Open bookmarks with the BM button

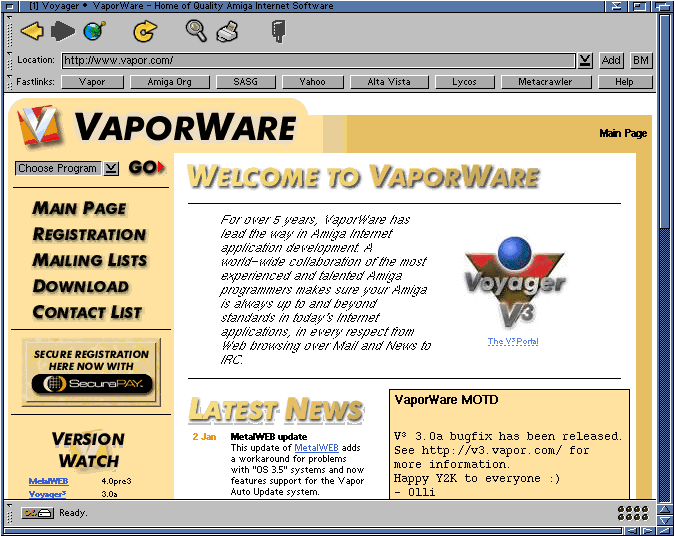641,60
